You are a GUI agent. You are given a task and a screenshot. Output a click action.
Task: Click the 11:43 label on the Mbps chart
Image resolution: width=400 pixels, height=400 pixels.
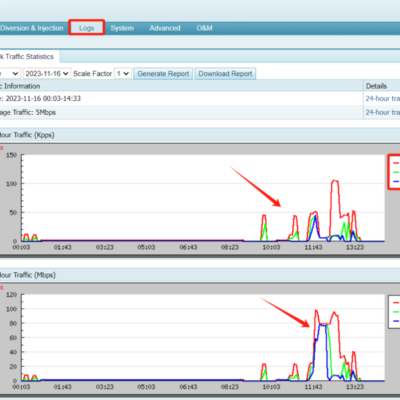tap(313, 387)
